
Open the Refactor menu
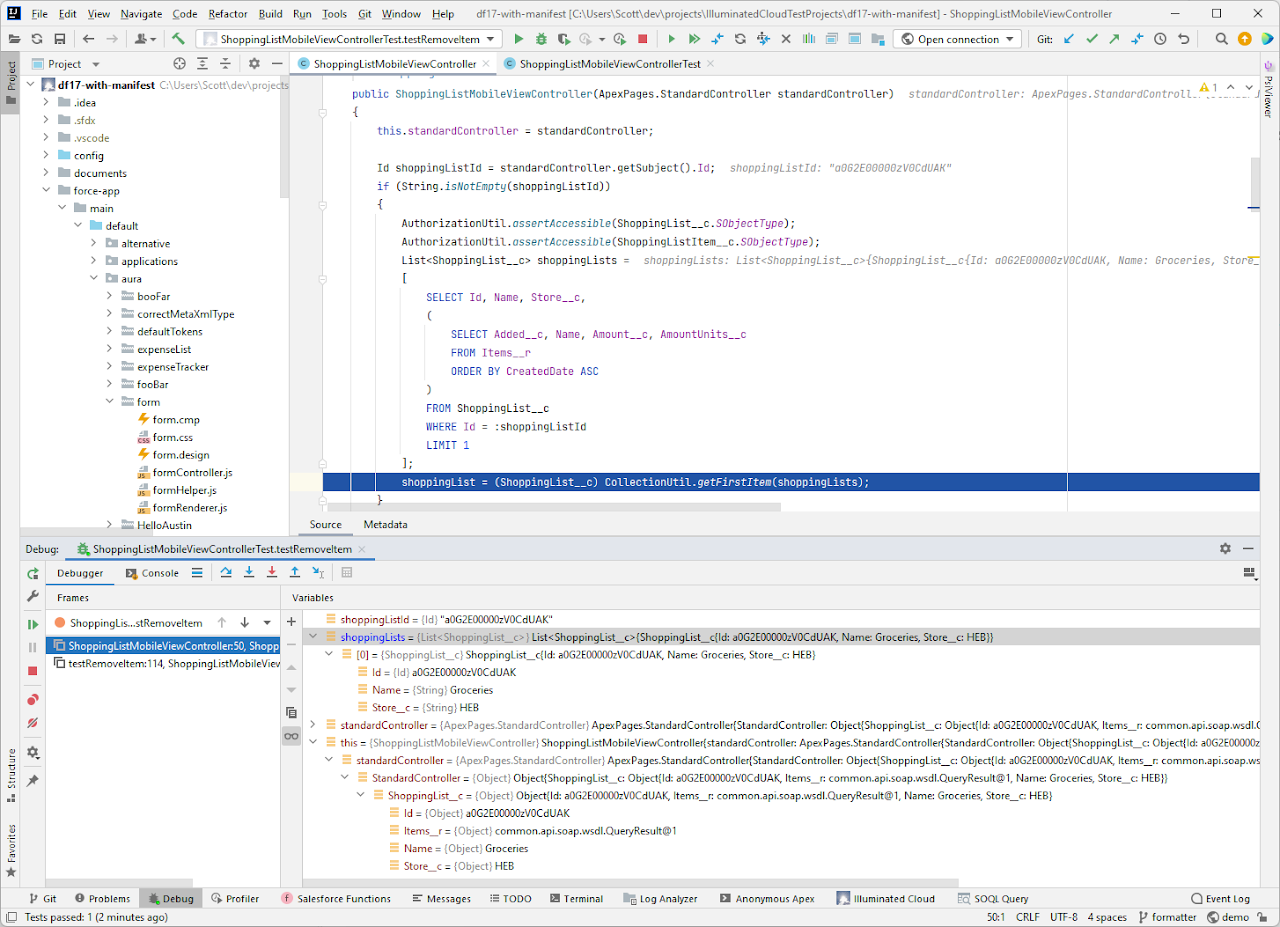click(x=227, y=14)
